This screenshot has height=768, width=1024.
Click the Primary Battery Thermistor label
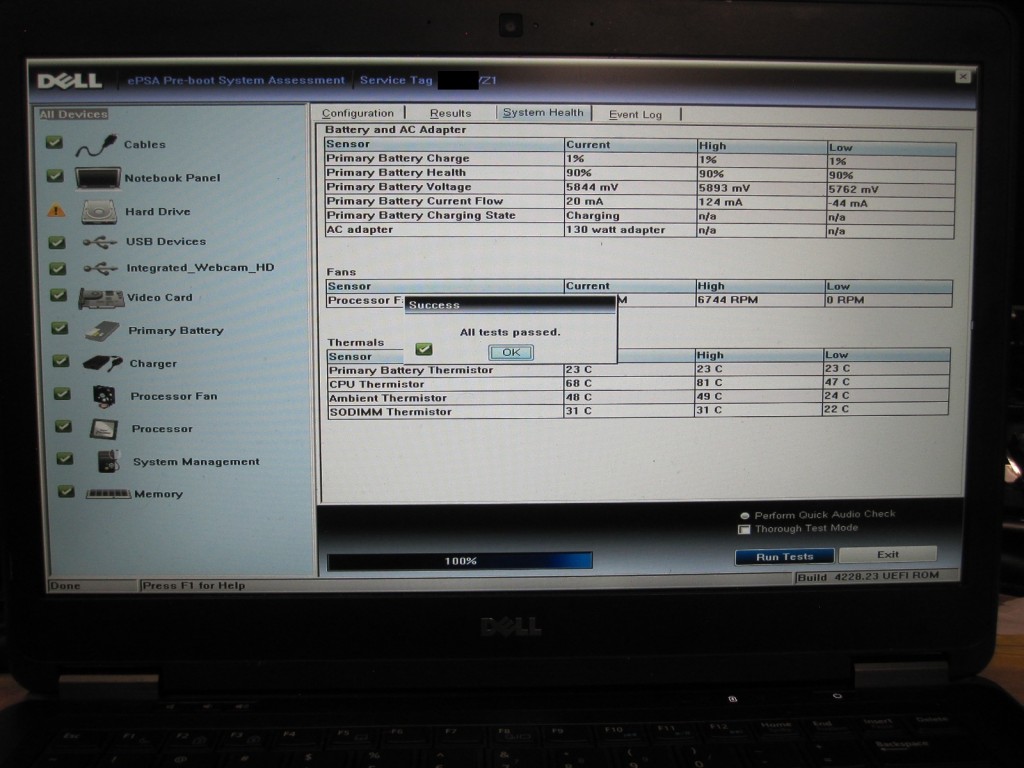411,370
